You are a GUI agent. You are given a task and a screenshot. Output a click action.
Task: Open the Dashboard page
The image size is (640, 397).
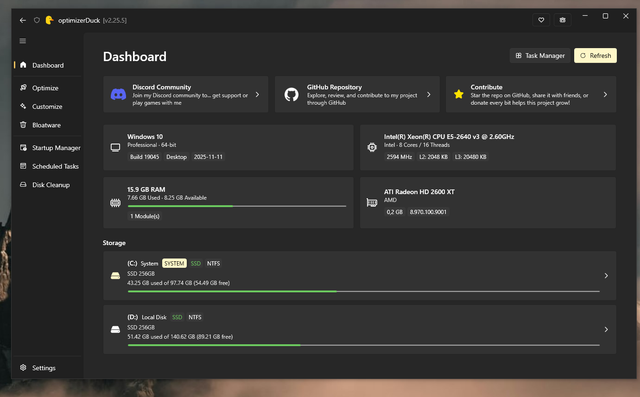coord(48,65)
